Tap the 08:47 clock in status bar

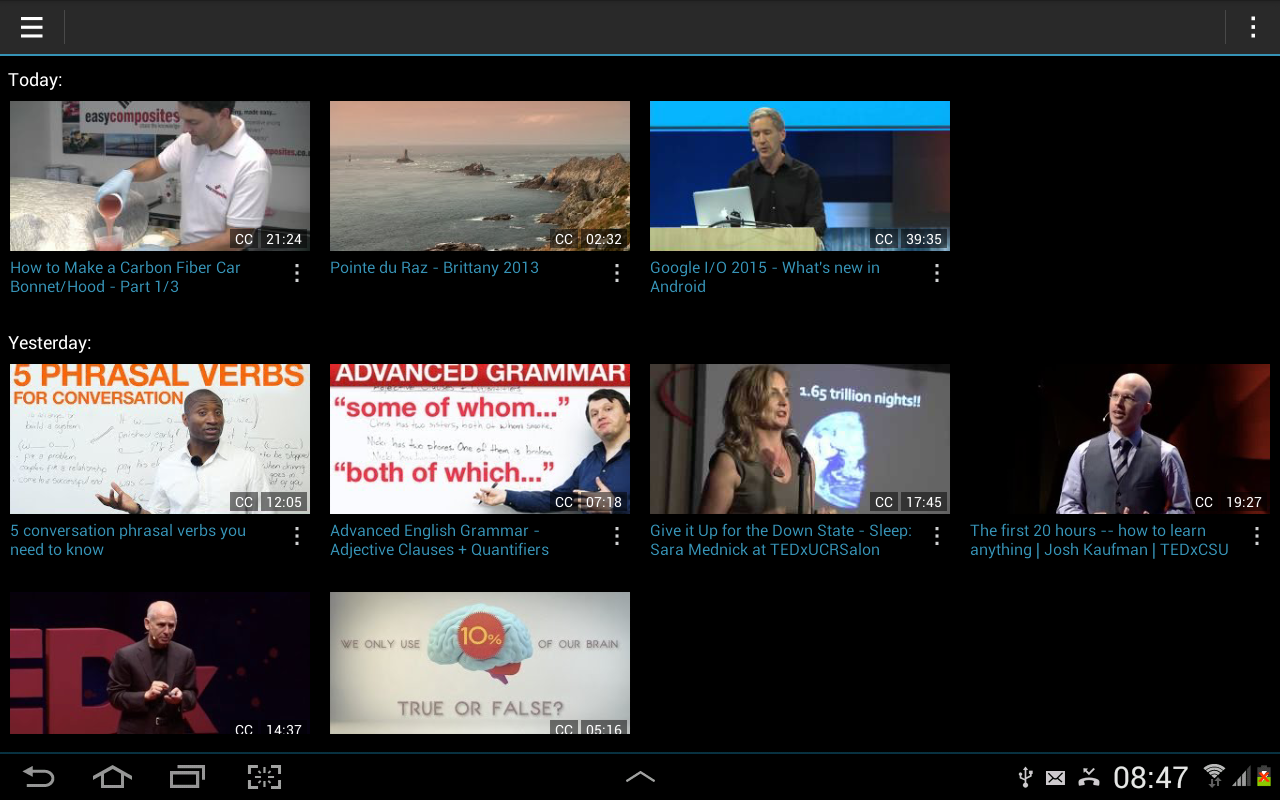[1151, 777]
